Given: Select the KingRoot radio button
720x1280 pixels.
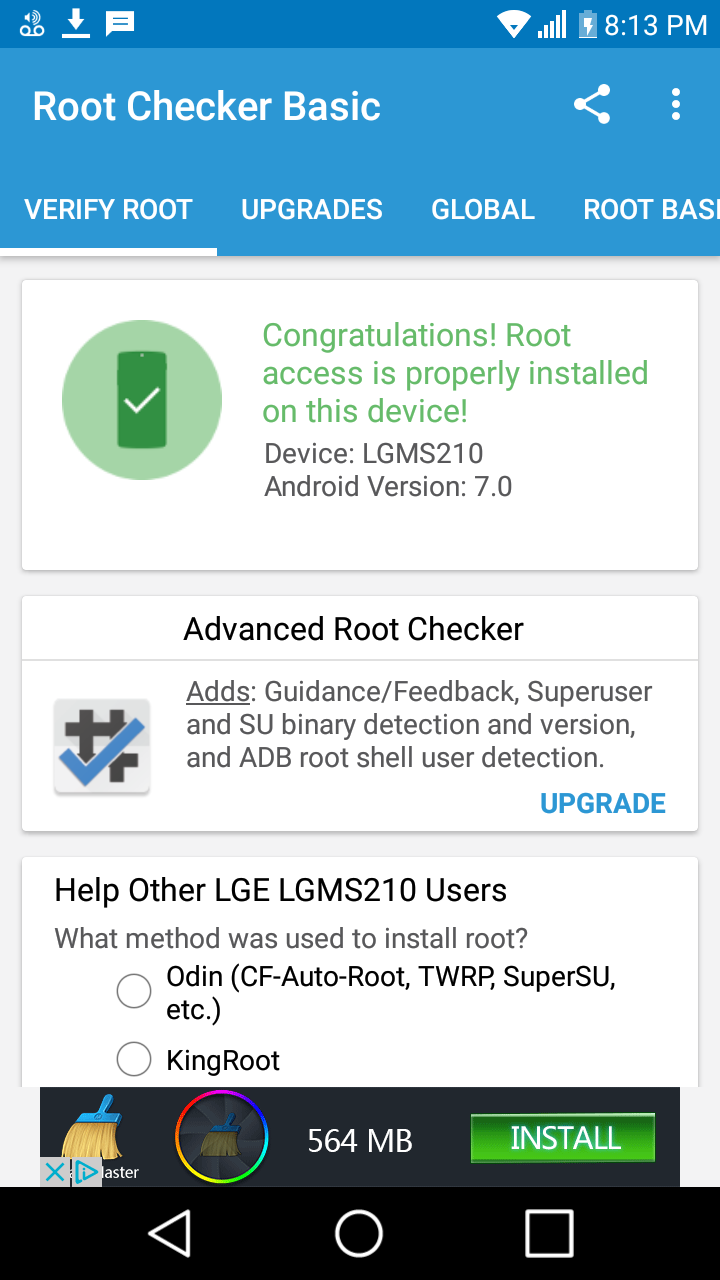Looking at the screenshot, I should pos(134,1060).
